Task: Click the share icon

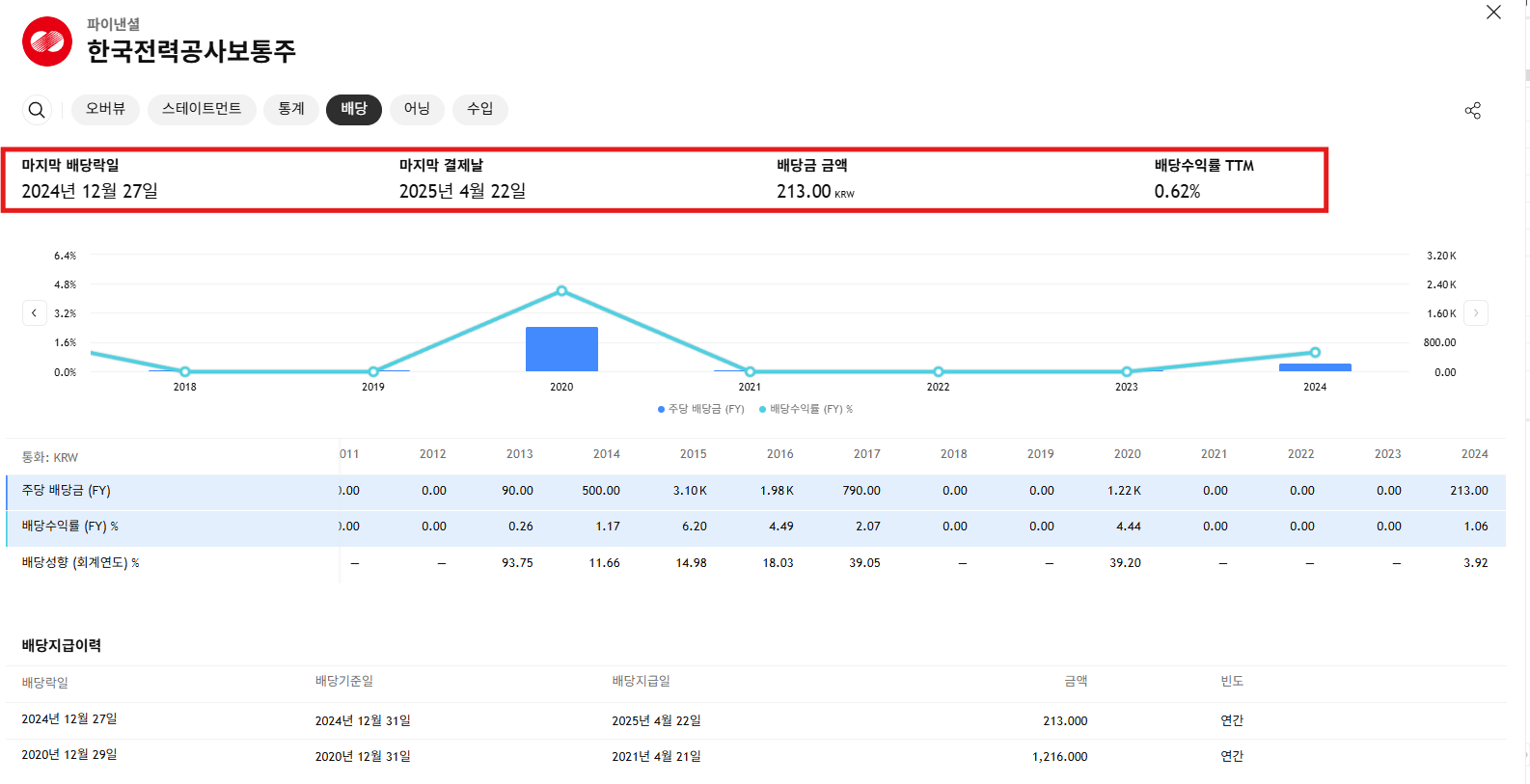Action: pyautogui.click(x=1472, y=111)
